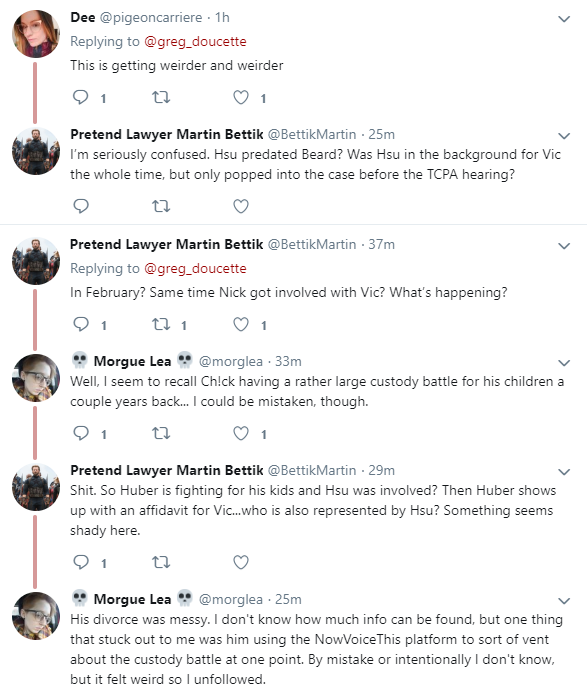Open @greg_doucette link in Dee's reply
Screen dimensions: 587x699
(195, 41)
